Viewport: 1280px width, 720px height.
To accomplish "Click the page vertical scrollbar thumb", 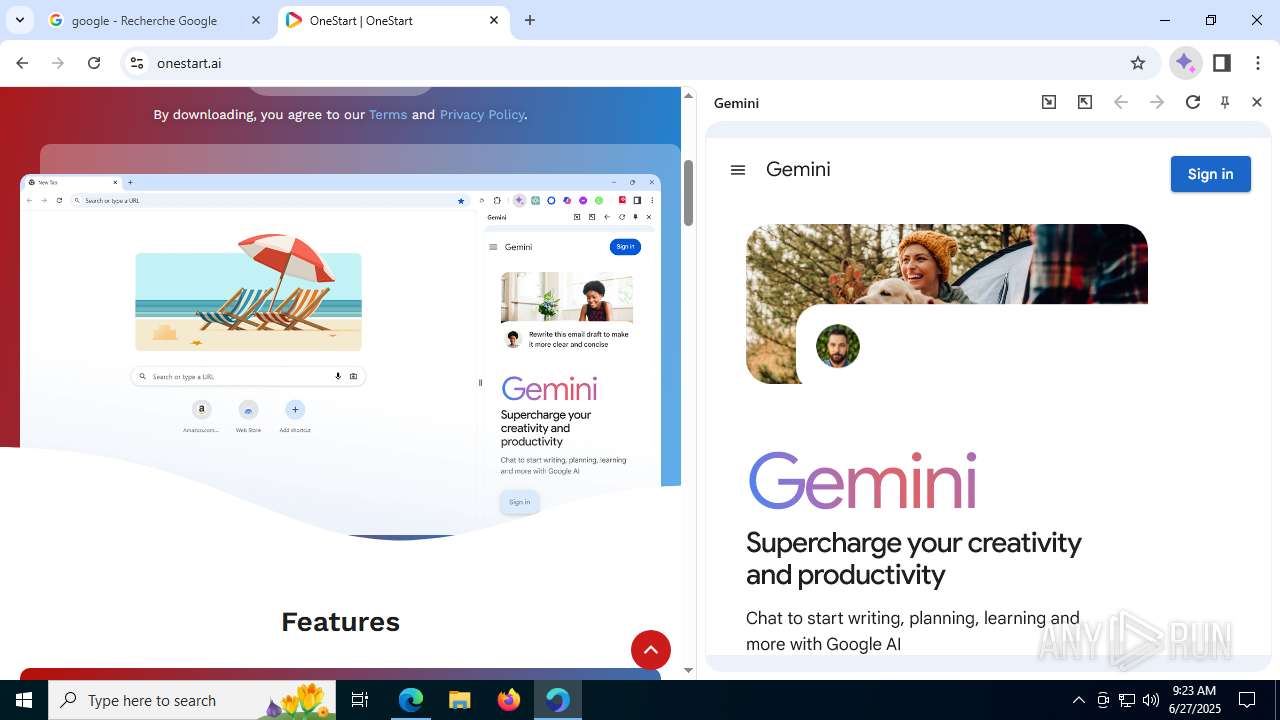I will tap(688, 192).
